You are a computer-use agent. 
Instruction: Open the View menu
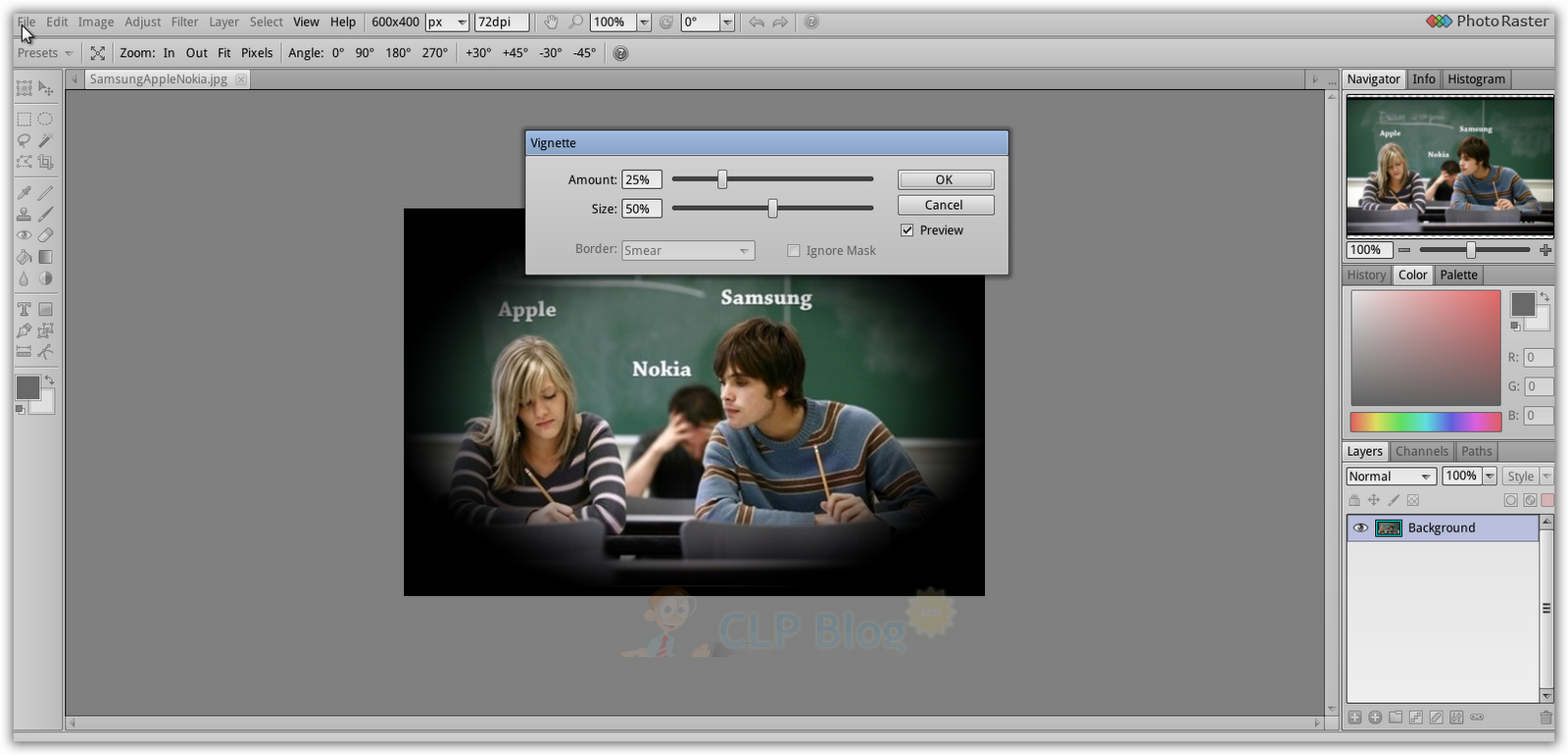[306, 22]
